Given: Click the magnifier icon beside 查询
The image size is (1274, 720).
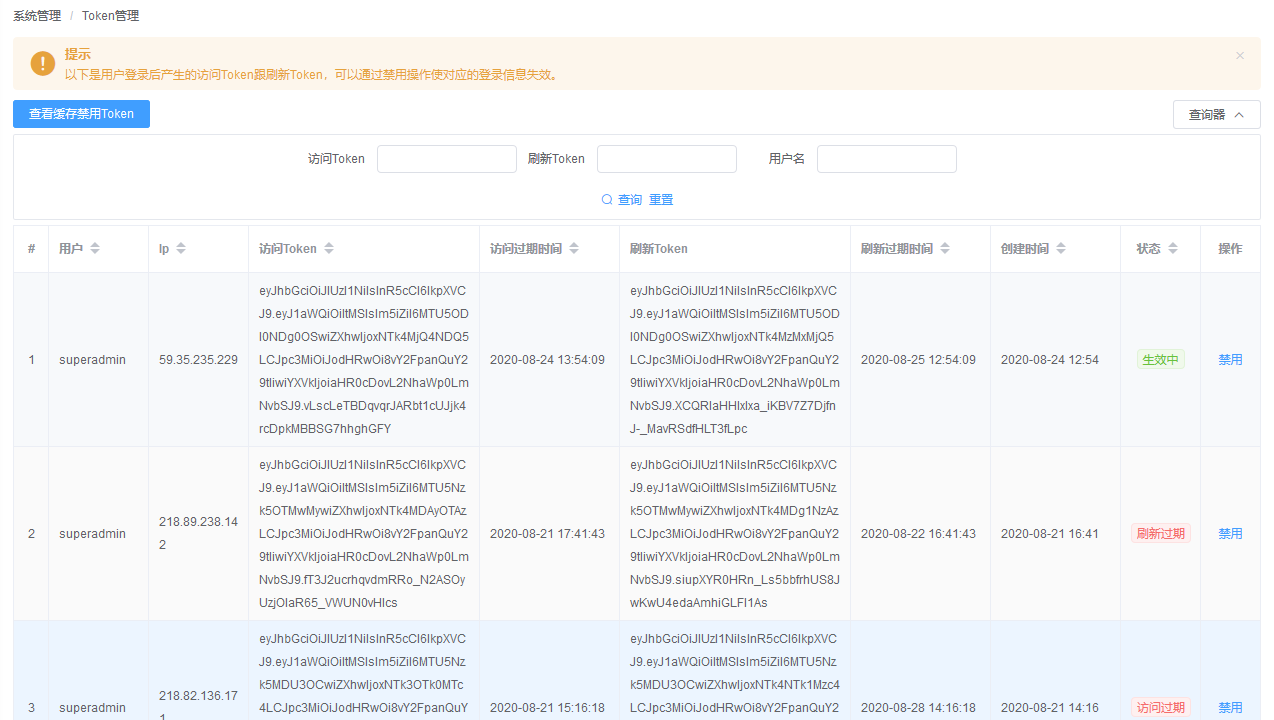Looking at the screenshot, I should (x=607, y=199).
